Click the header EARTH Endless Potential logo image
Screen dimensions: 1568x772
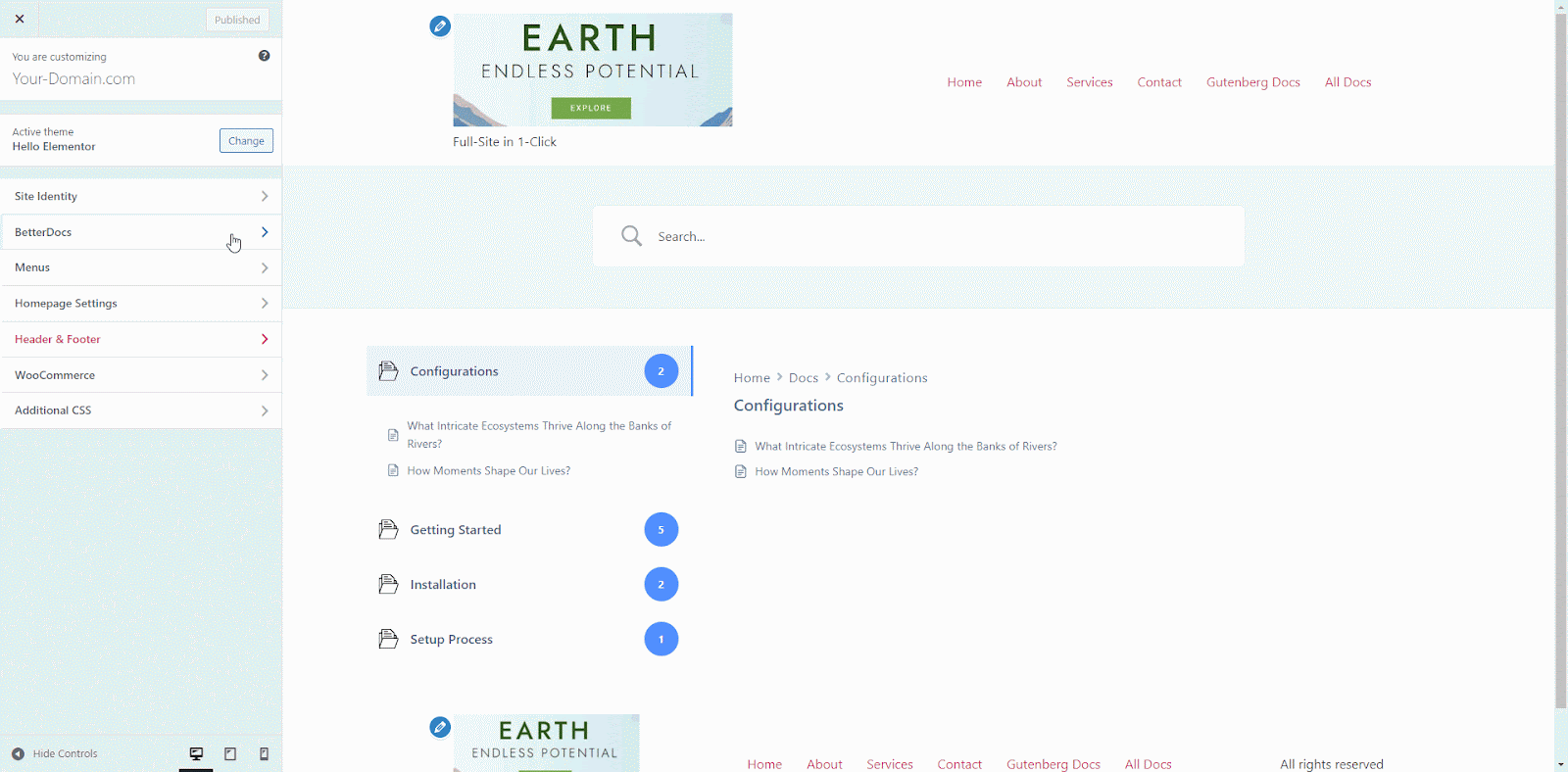coord(593,70)
